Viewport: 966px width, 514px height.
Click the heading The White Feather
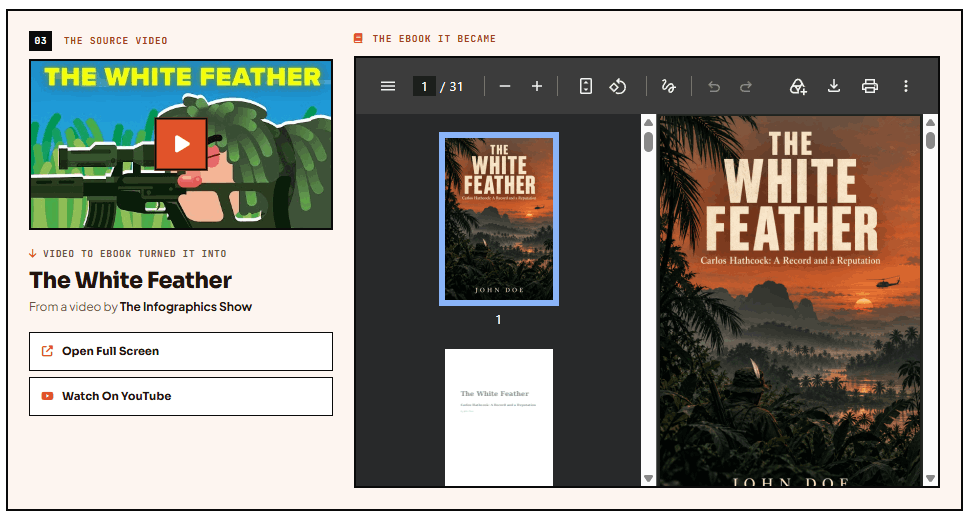point(131,280)
